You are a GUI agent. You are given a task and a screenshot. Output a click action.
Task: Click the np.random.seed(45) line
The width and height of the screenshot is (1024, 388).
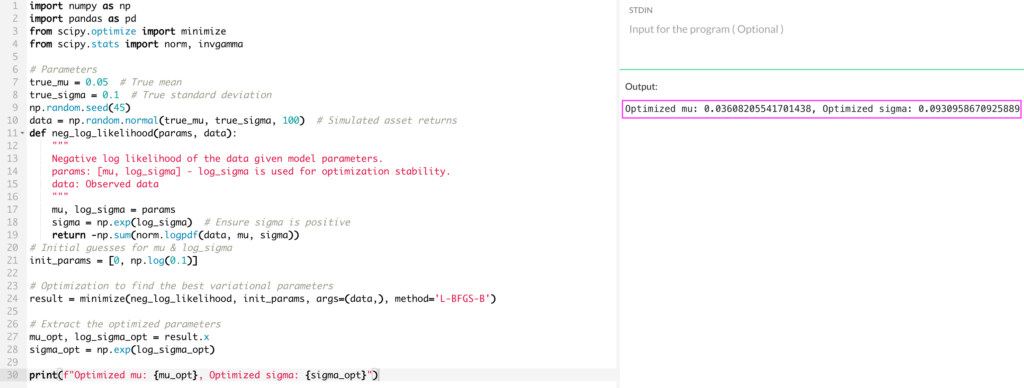[80, 108]
